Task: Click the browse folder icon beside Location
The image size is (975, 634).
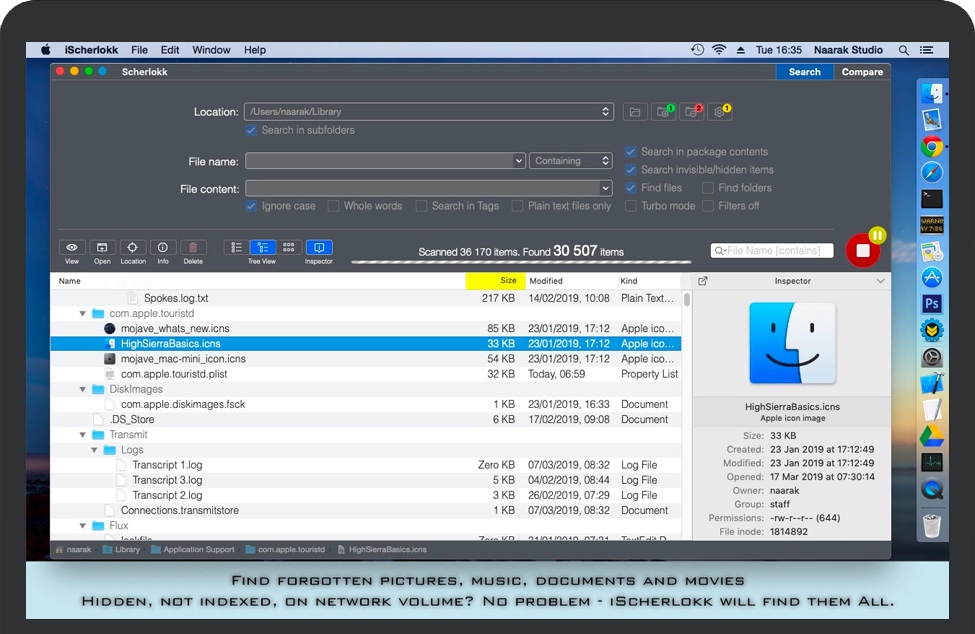Action: click(634, 112)
